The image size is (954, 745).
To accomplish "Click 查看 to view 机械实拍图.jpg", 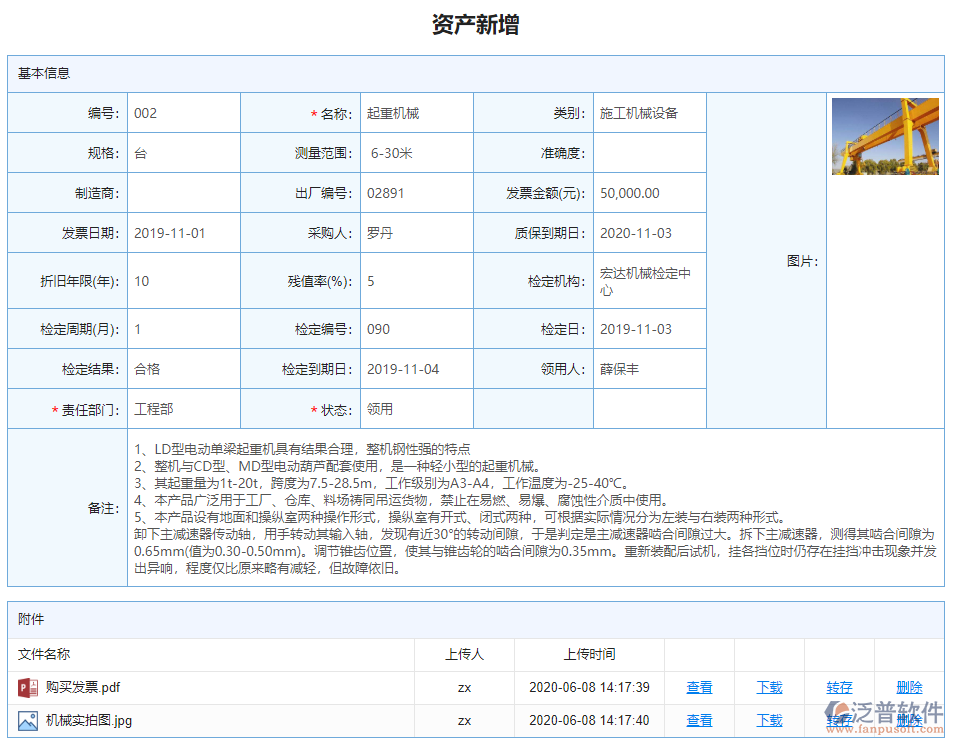I will tap(699, 720).
